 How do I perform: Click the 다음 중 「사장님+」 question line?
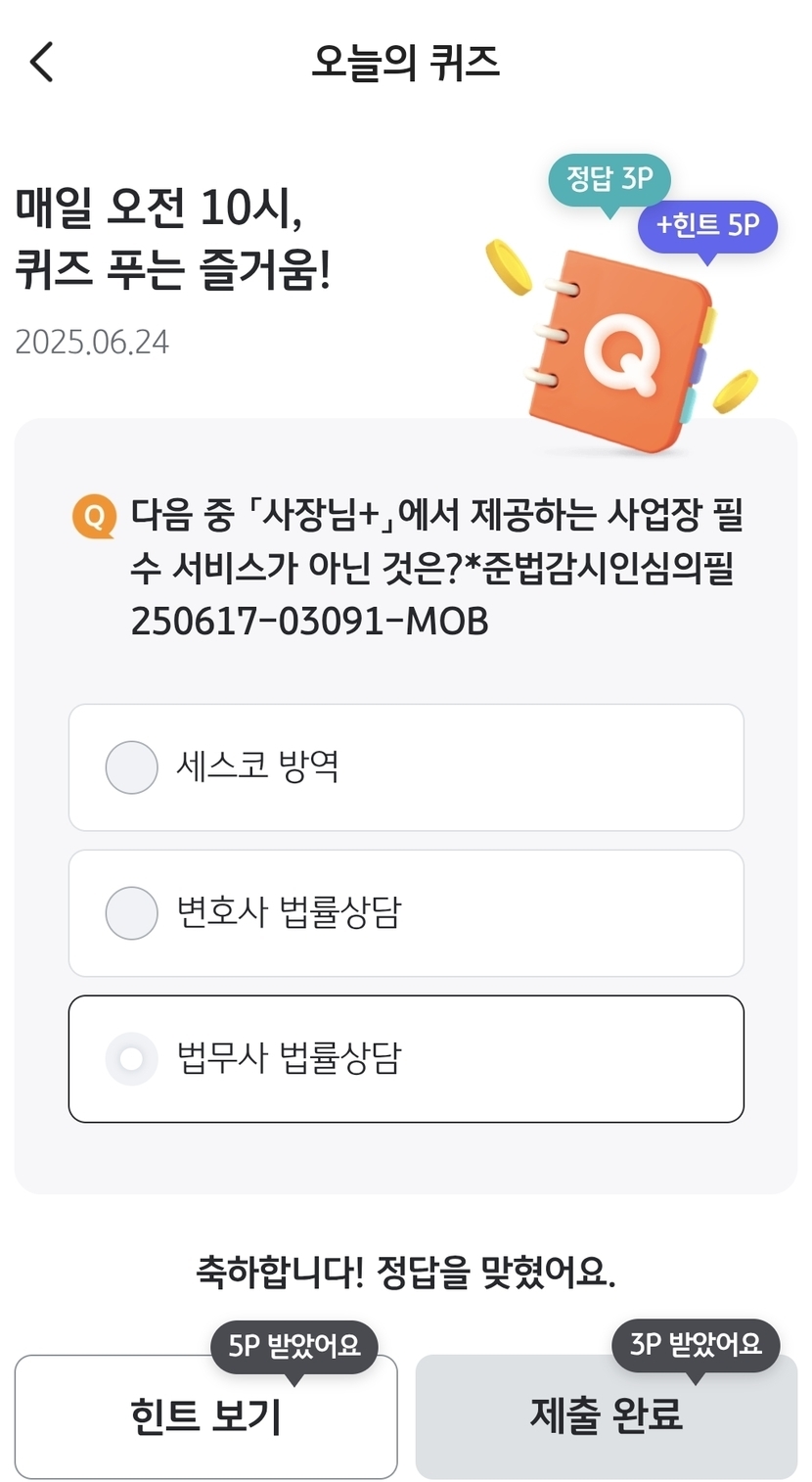tap(437, 516)
